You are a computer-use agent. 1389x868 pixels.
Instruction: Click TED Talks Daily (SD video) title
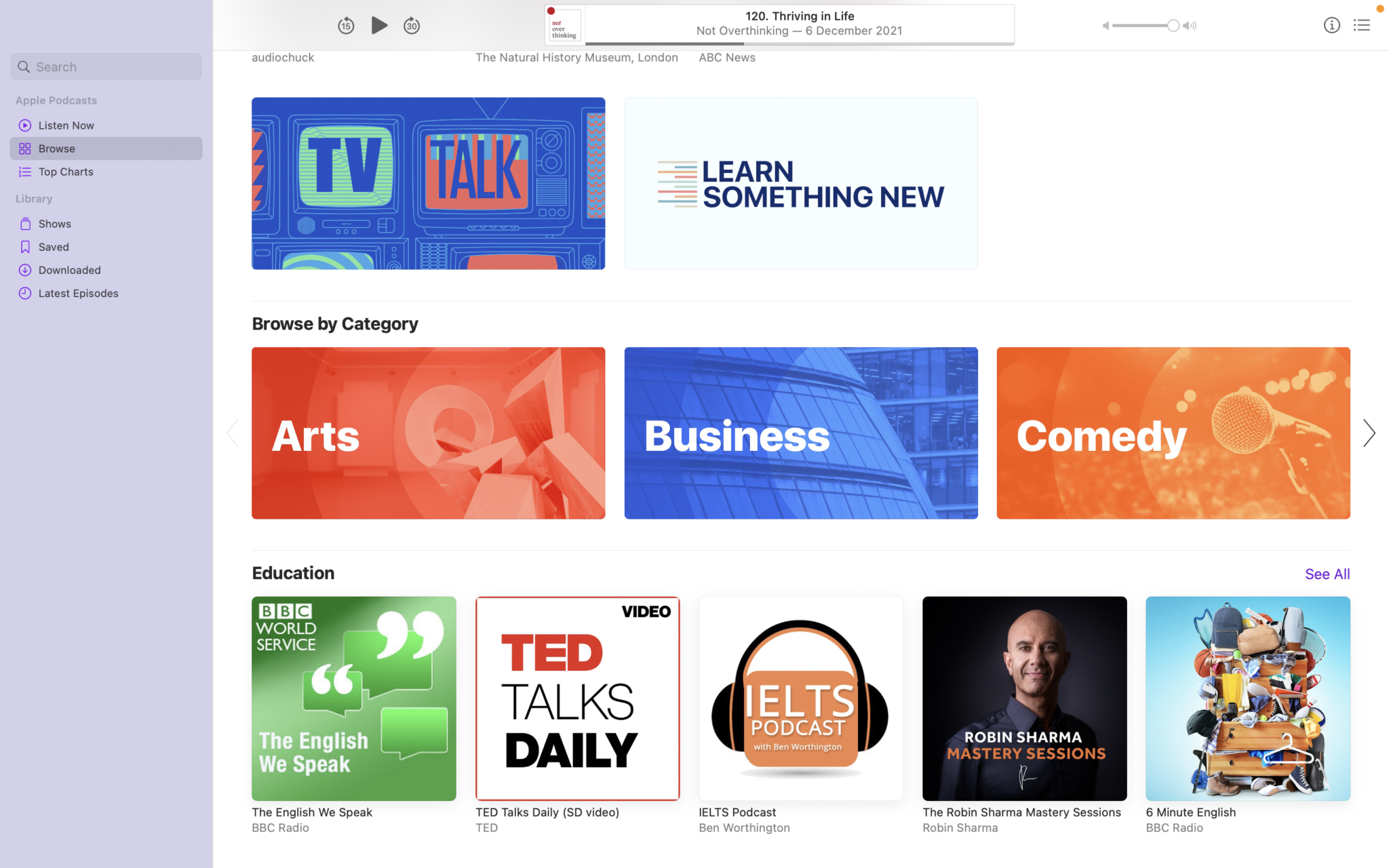coord(547,812)
